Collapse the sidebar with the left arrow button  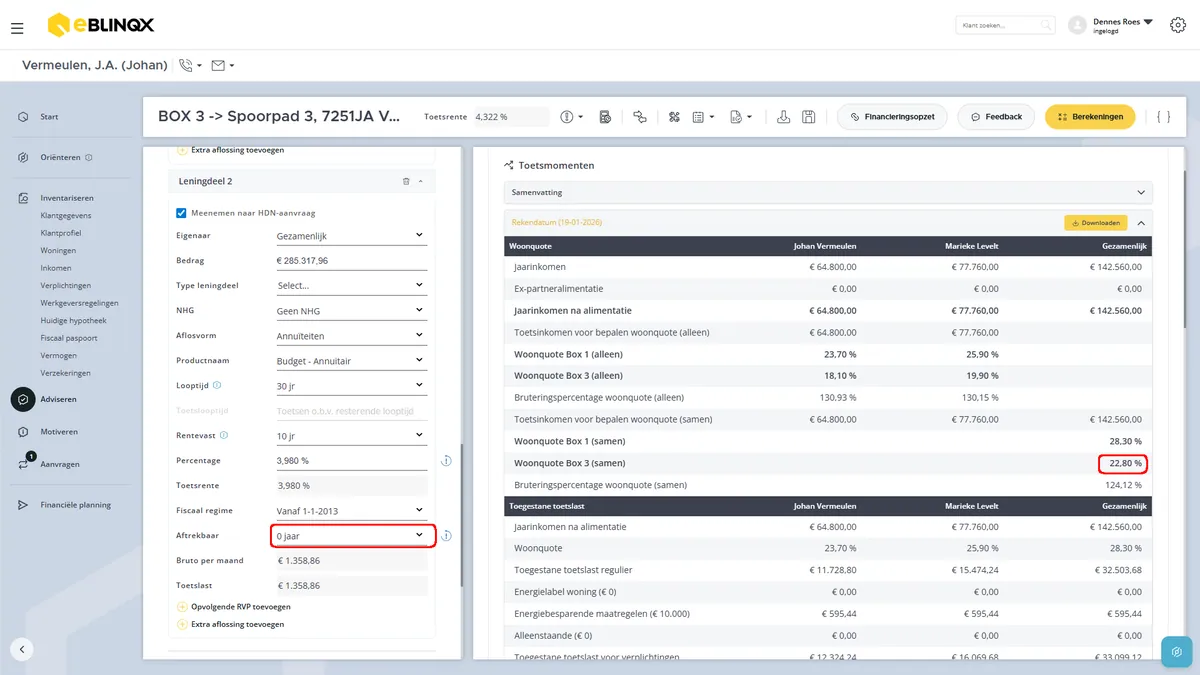coord(22,649)
